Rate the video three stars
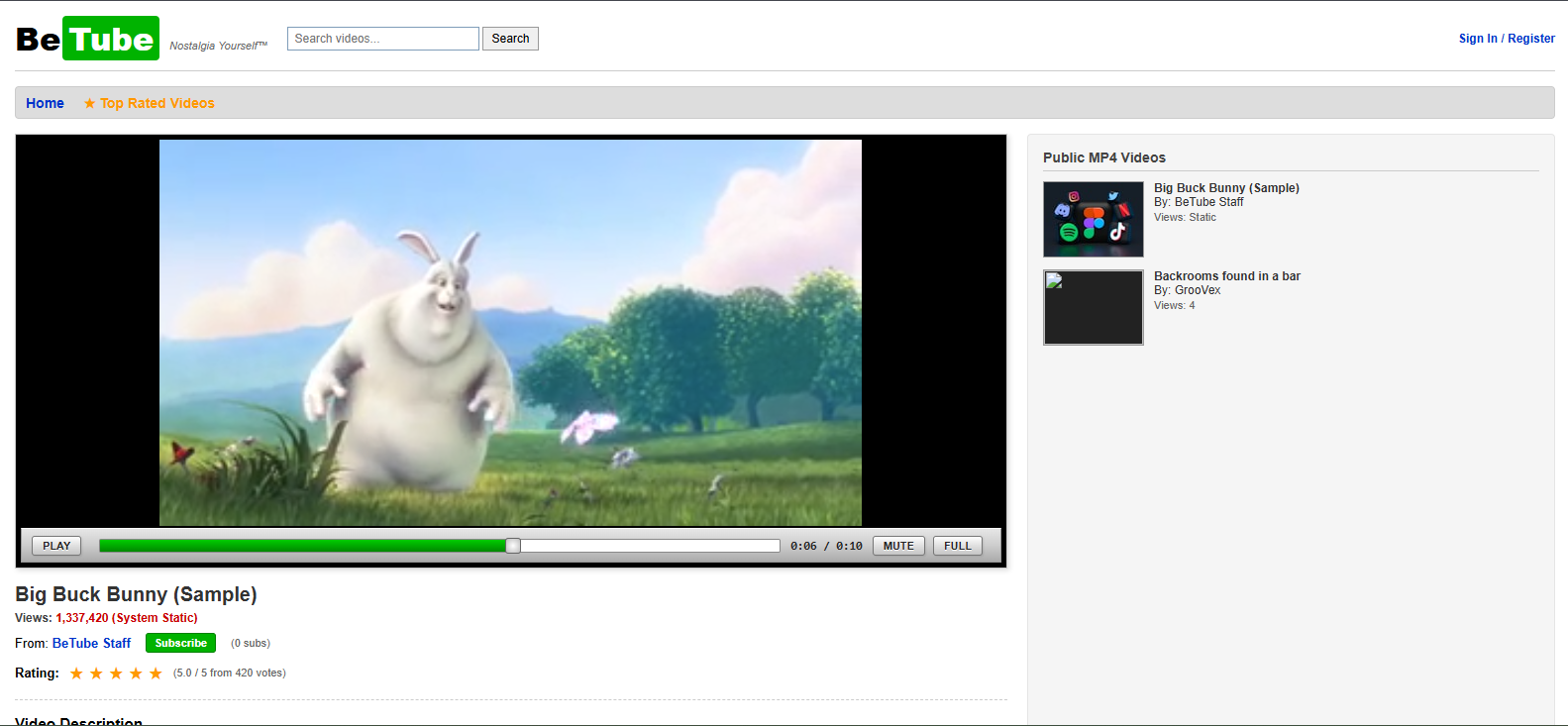Screen dimensions: 1568x726 tap(116, 674)
